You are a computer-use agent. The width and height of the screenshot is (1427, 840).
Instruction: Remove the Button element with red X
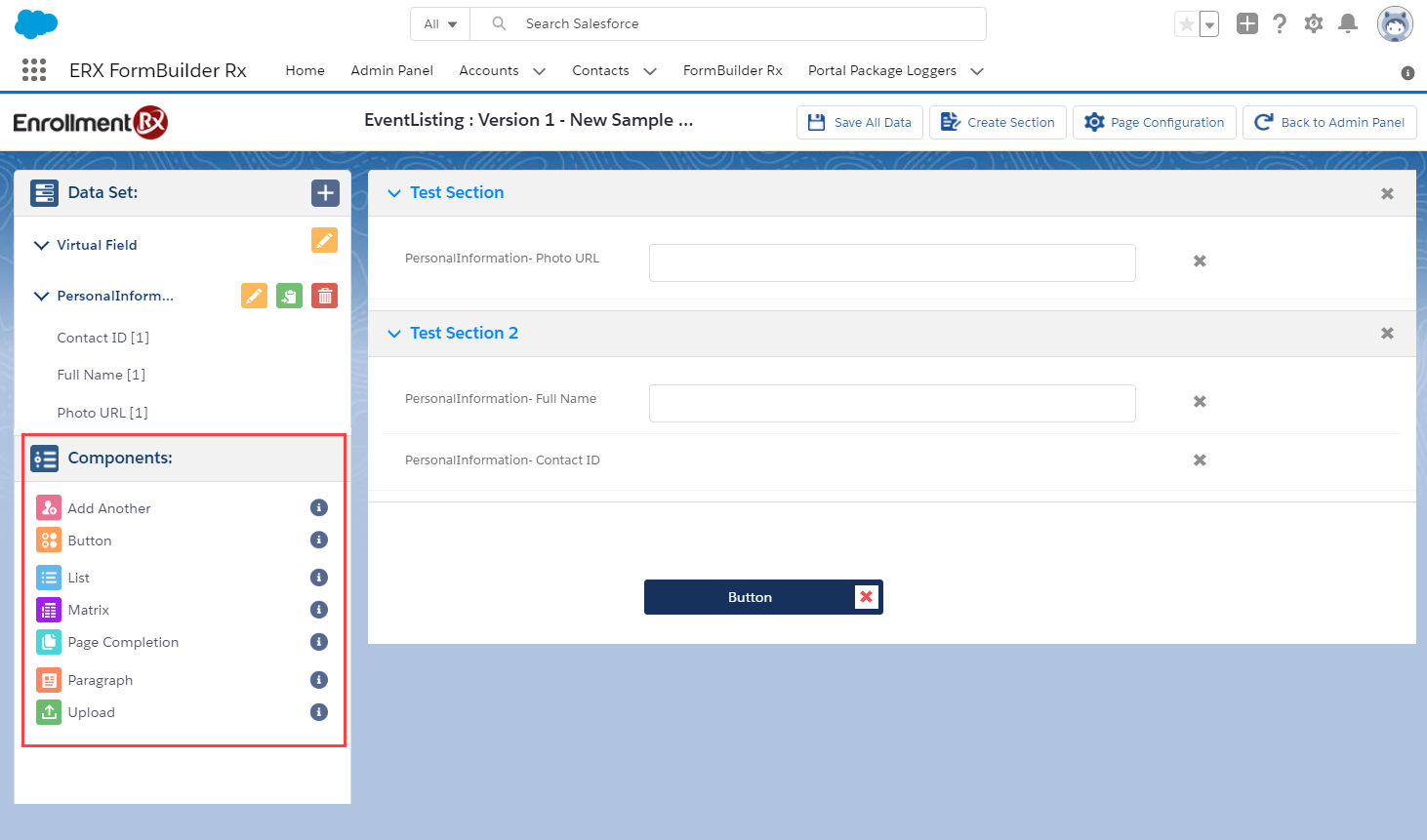866,597
